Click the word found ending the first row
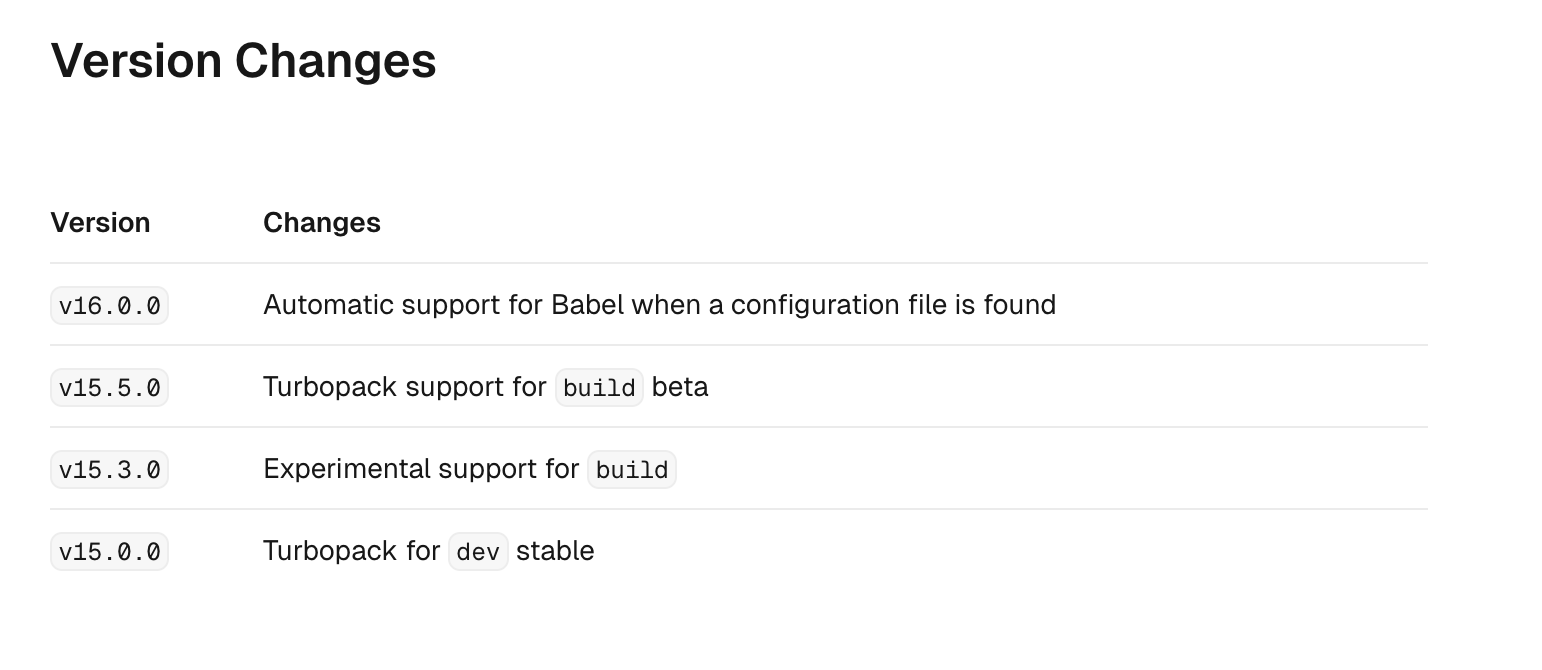The height and width of the screenshot is (670, 1542). click(1019, 305)
